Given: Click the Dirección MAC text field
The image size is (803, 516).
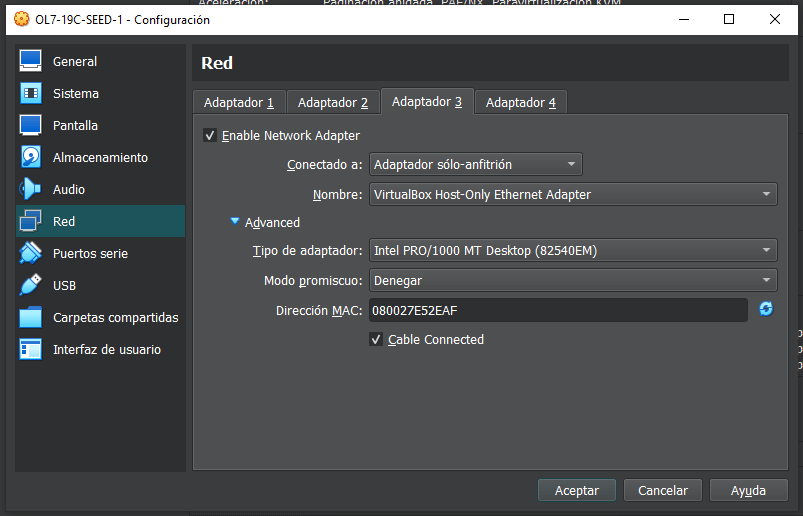Looking at the screenshot, I should click(557, 310).
